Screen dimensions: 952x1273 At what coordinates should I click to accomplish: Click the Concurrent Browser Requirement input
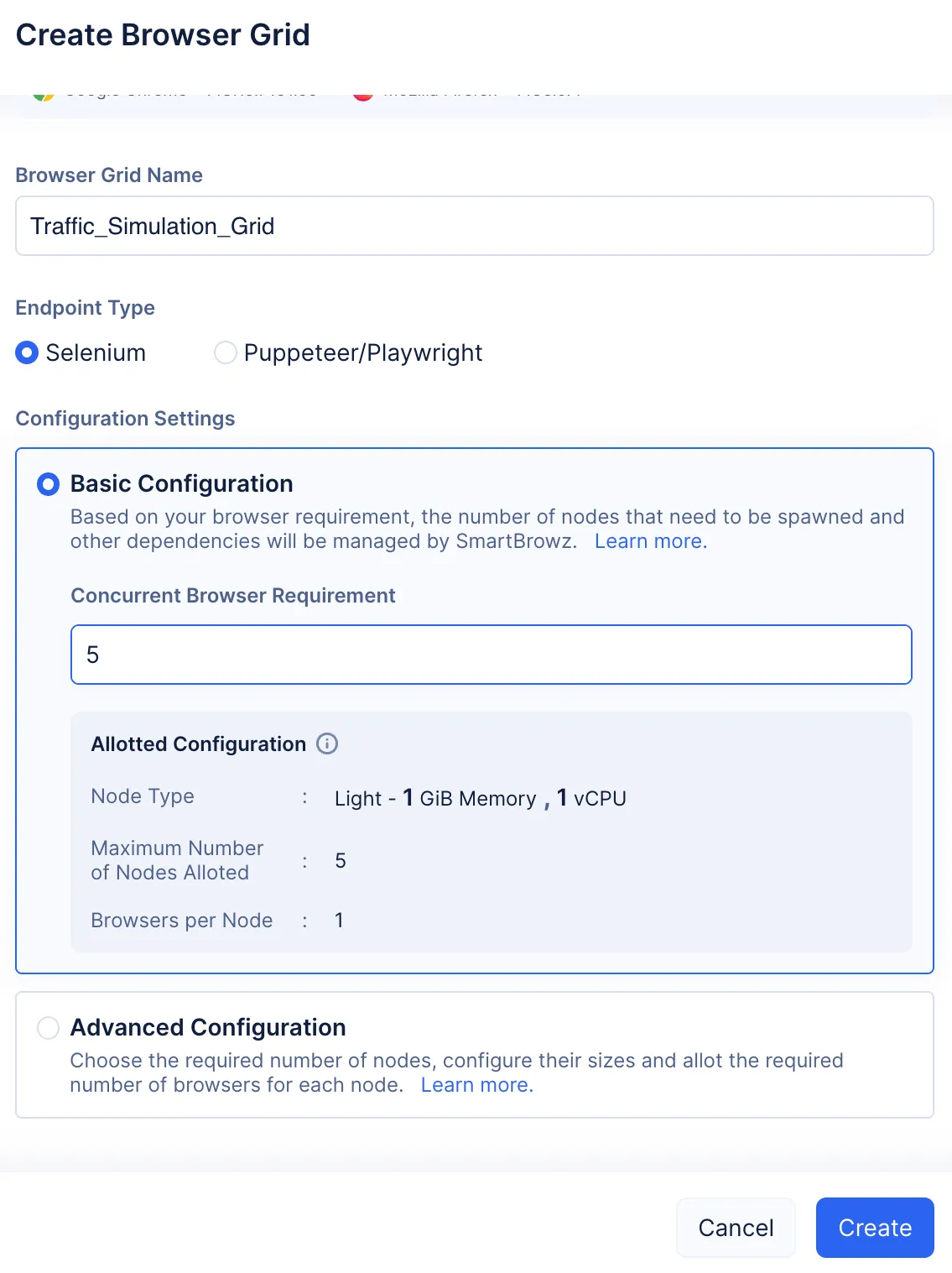[x=491, y=655]
